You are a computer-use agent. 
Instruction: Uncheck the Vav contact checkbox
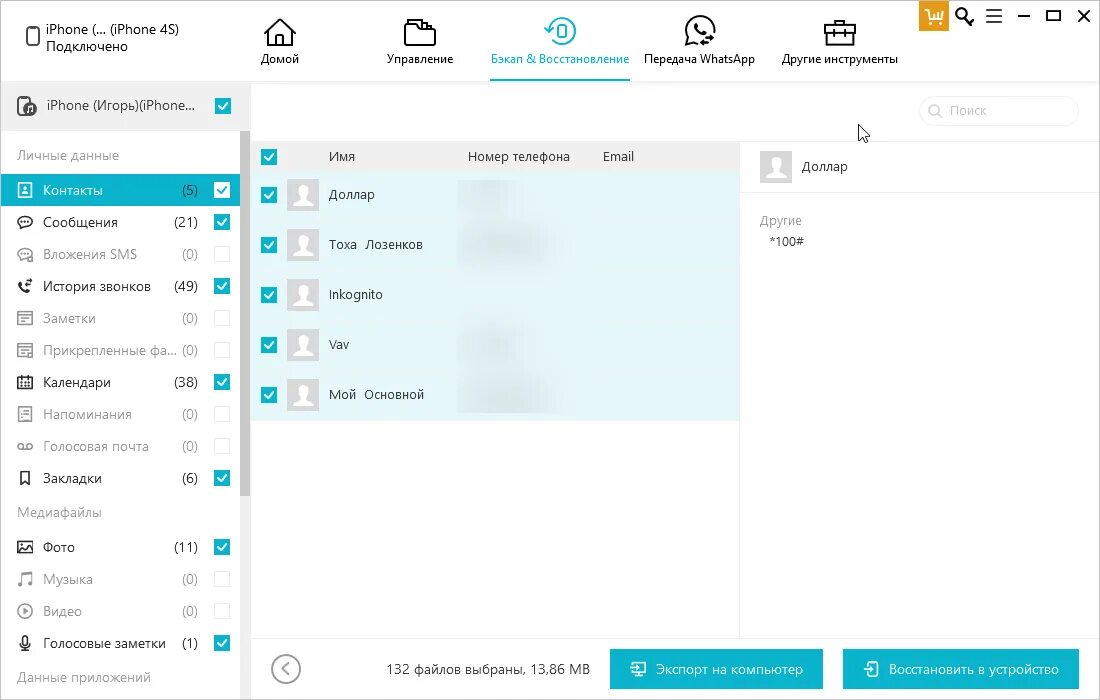coord(269,345)
